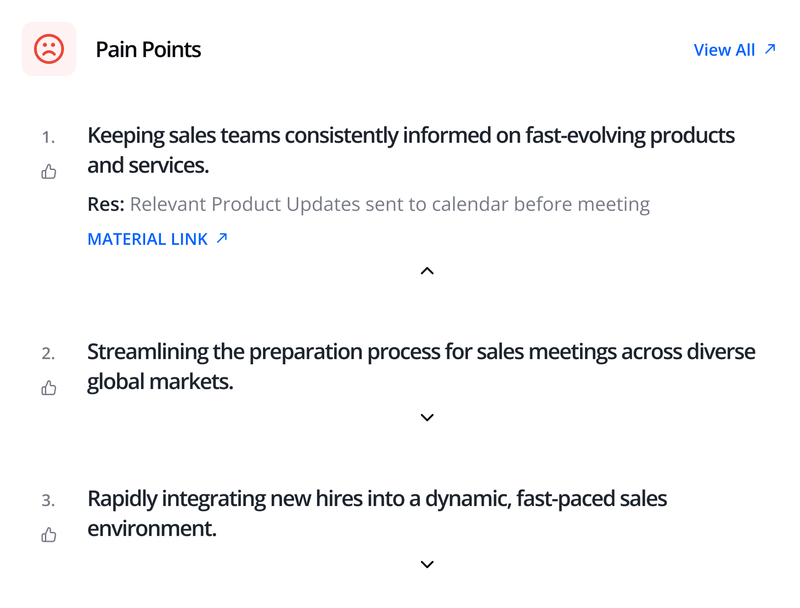Viewport: 800px width, 608px height.
Task: Expand the new hires pain point
Action: pos(427,564)
